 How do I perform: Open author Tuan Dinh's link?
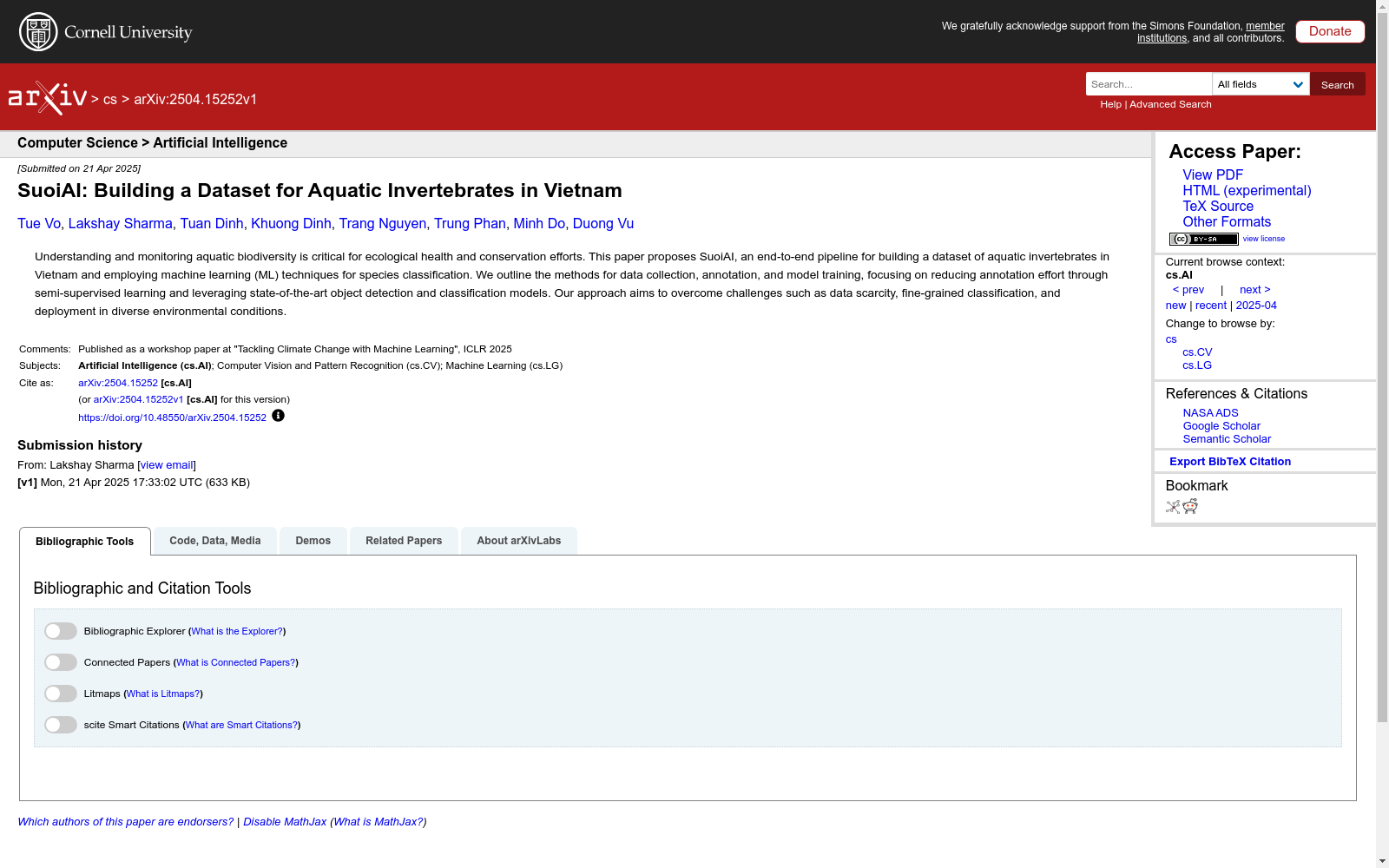tap(212, 224)
